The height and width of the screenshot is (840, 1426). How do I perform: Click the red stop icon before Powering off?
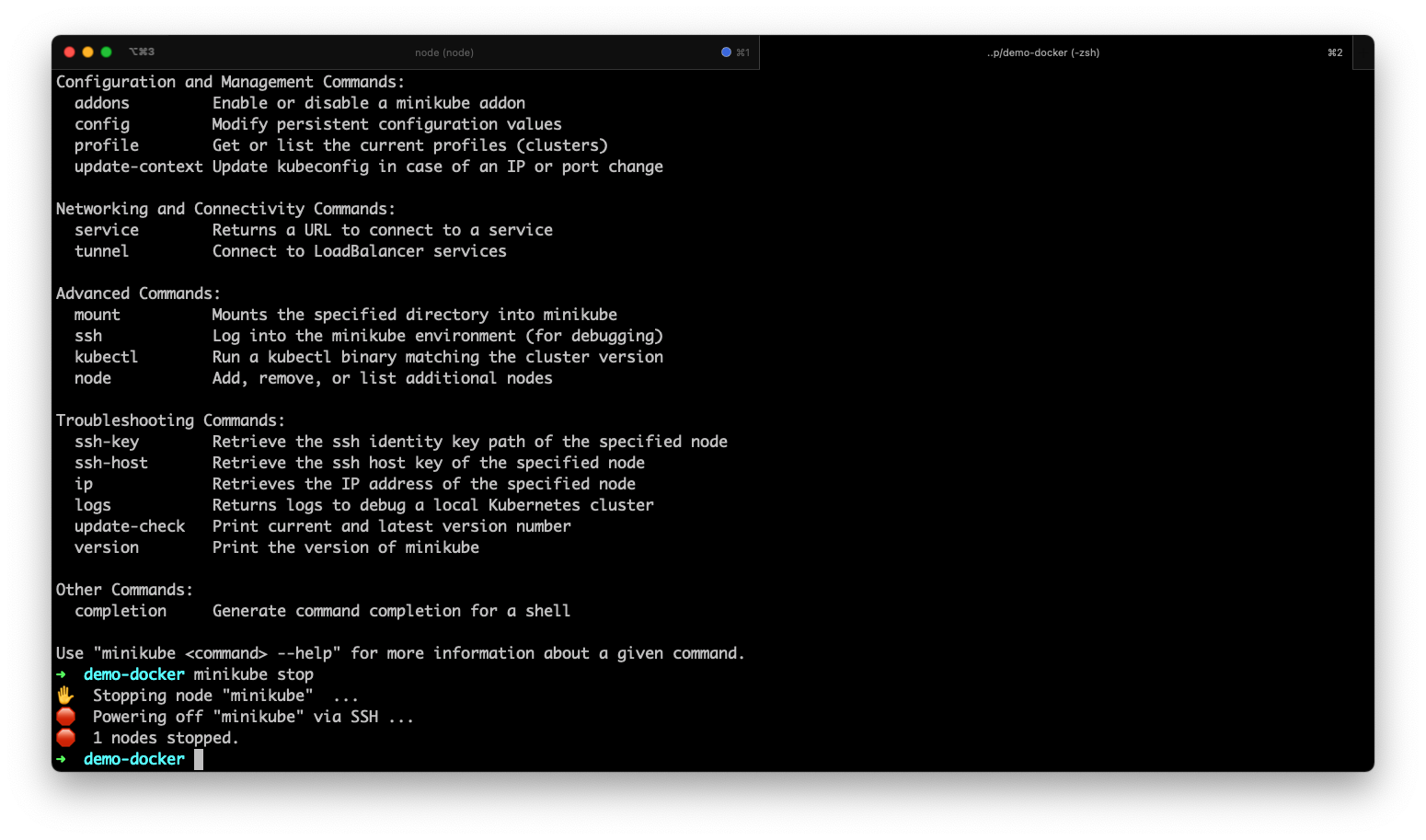pos(65,717)
